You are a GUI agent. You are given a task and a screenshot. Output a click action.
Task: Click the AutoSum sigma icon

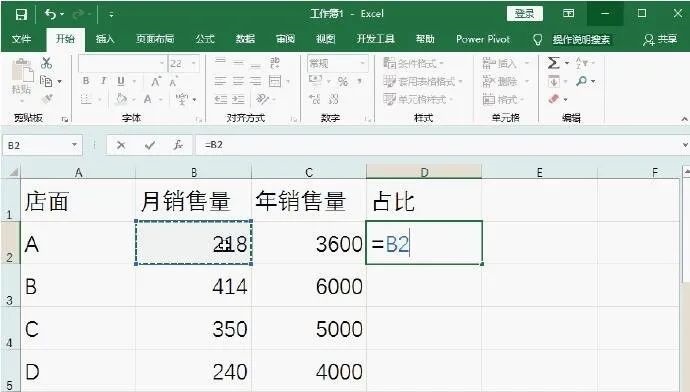click(x=554, y=63)
